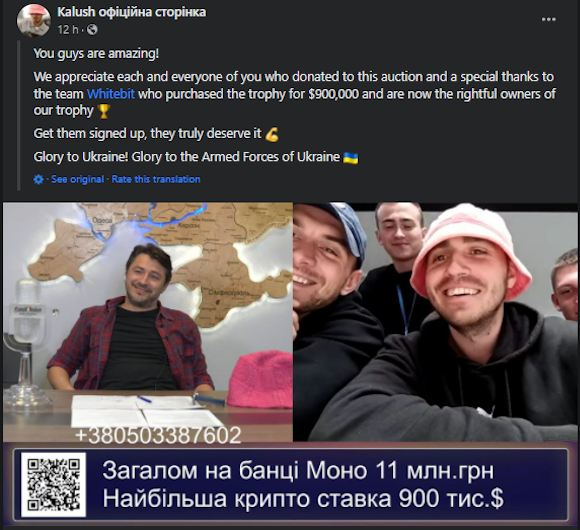Click the QR code in the banner
The width and height of the screenshot is (580, 530).
pyautogui.click(x=54, y=485)
